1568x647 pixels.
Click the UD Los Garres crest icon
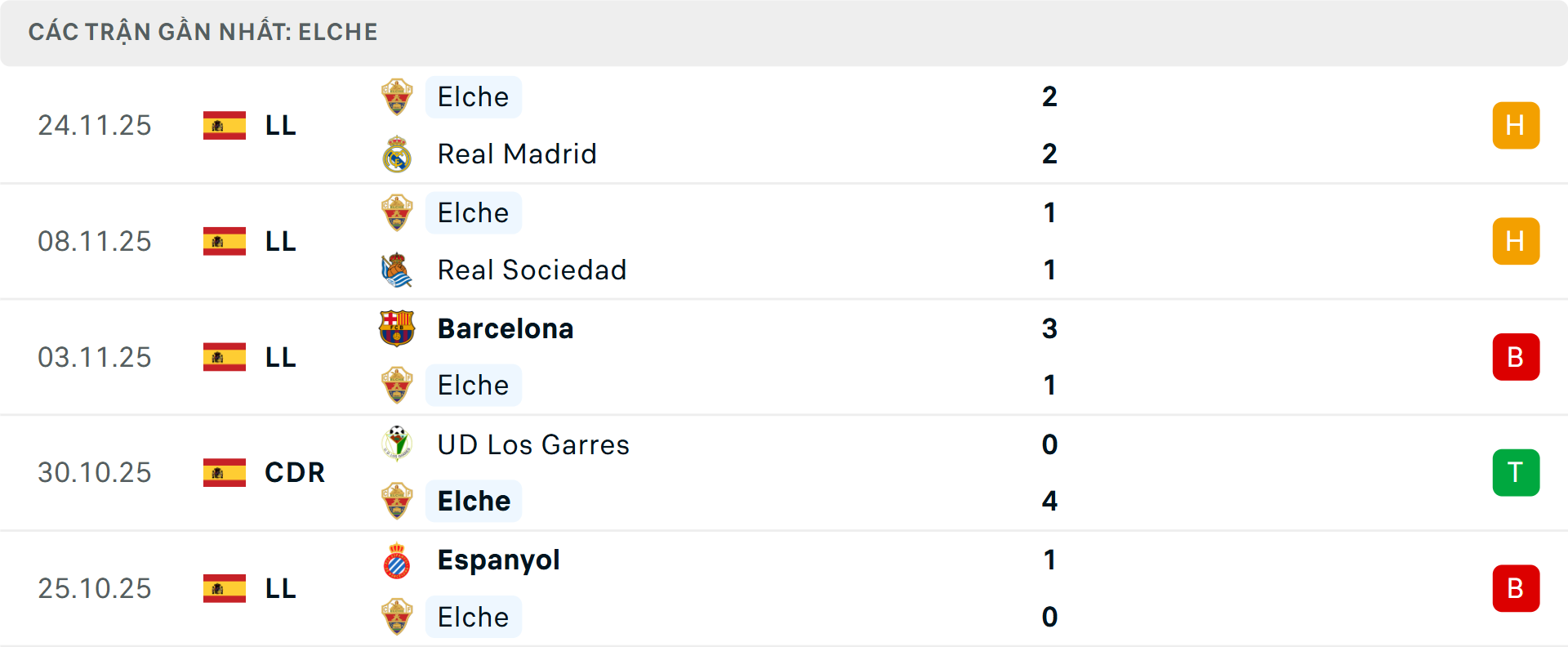coord(397,444)
